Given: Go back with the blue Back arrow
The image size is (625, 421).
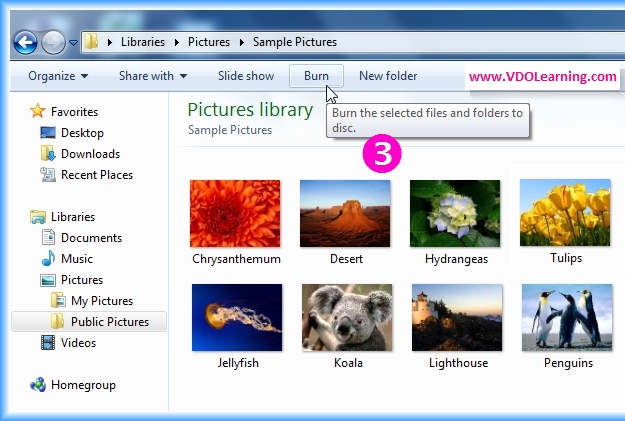Looking at the screenshot, I should tap(26, 42).
